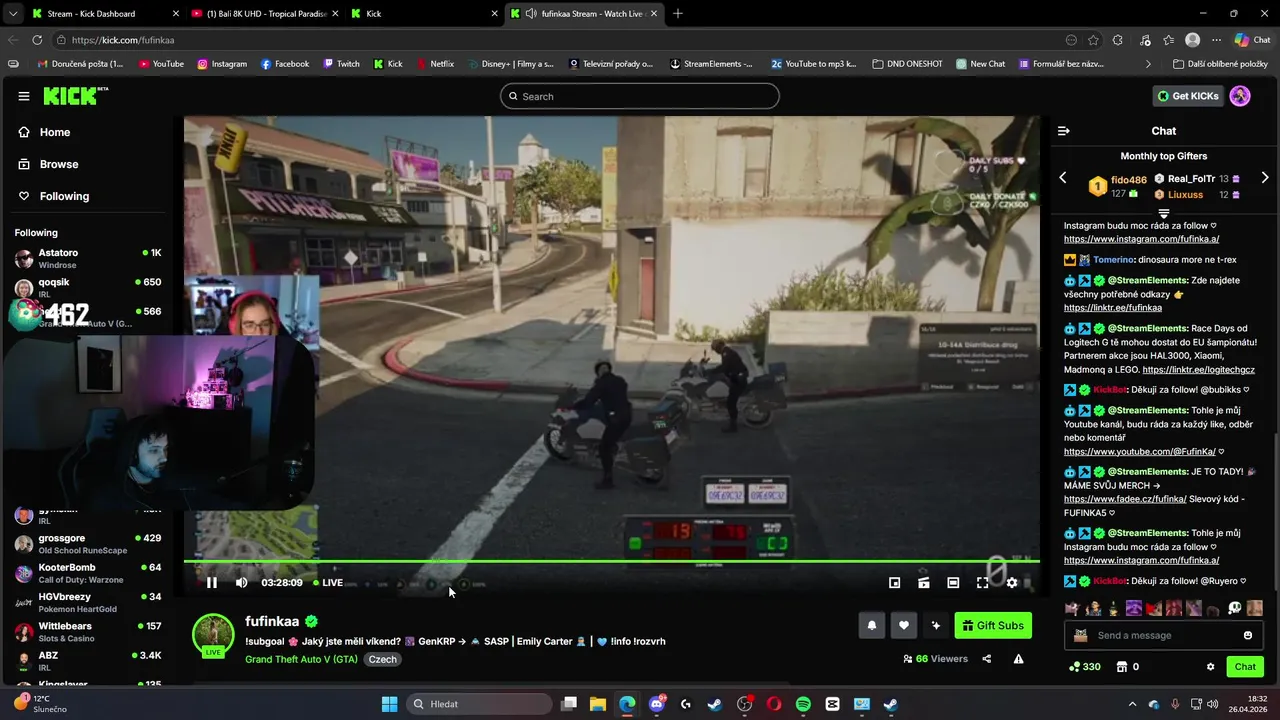Expand the pinned gifters panel handle

[x=1163, y=213]
